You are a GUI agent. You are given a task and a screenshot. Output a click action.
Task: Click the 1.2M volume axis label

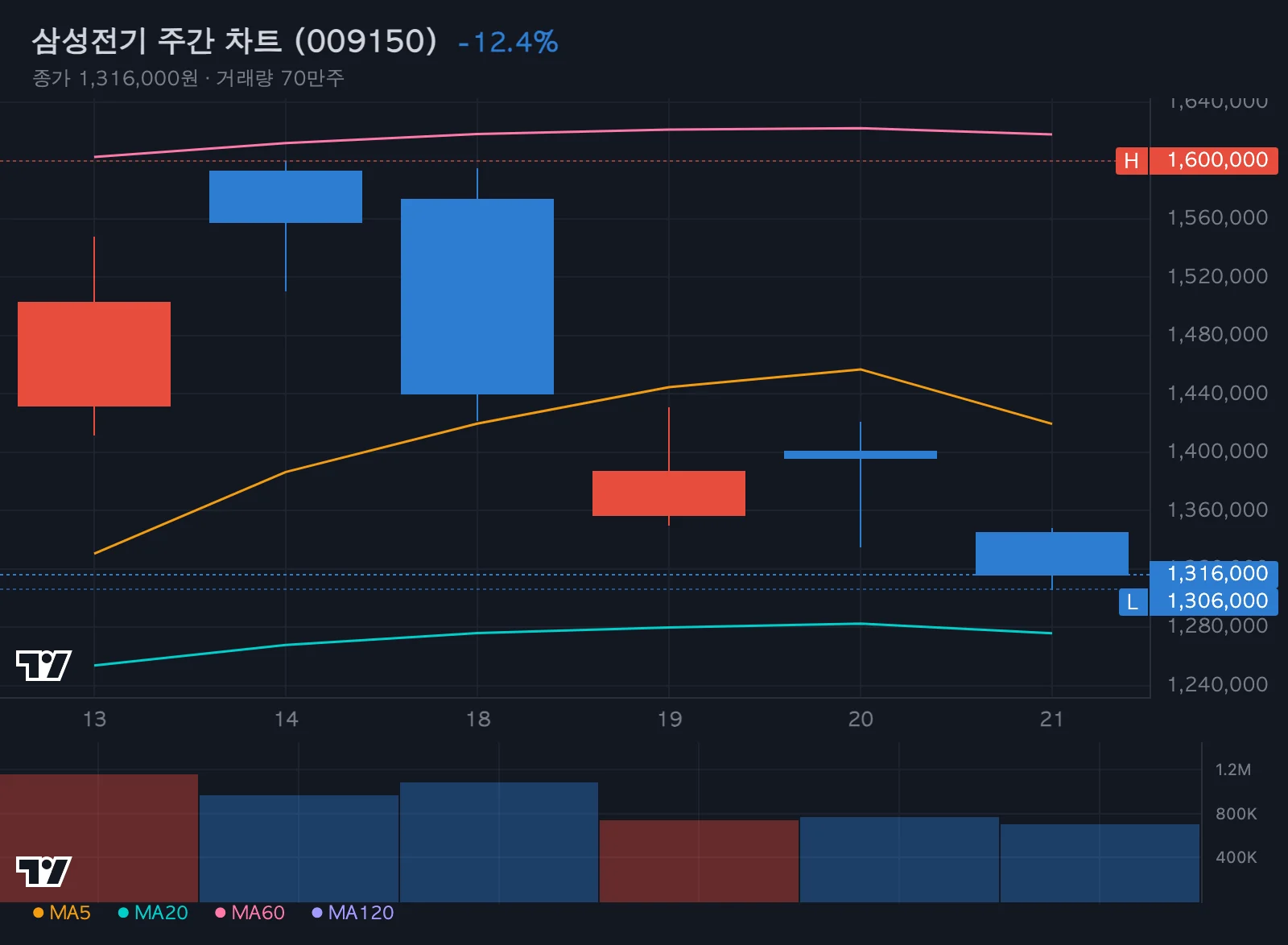(1233, 770)
